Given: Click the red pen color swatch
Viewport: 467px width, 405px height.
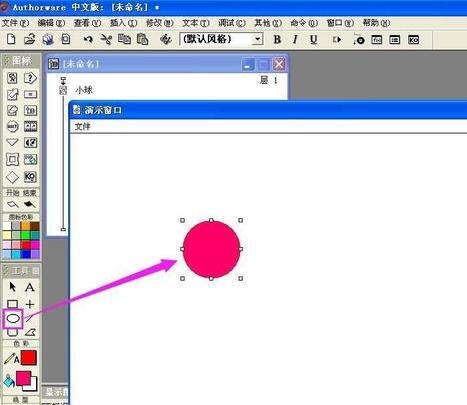Looking at the screenshot, I should click(29, 358).
